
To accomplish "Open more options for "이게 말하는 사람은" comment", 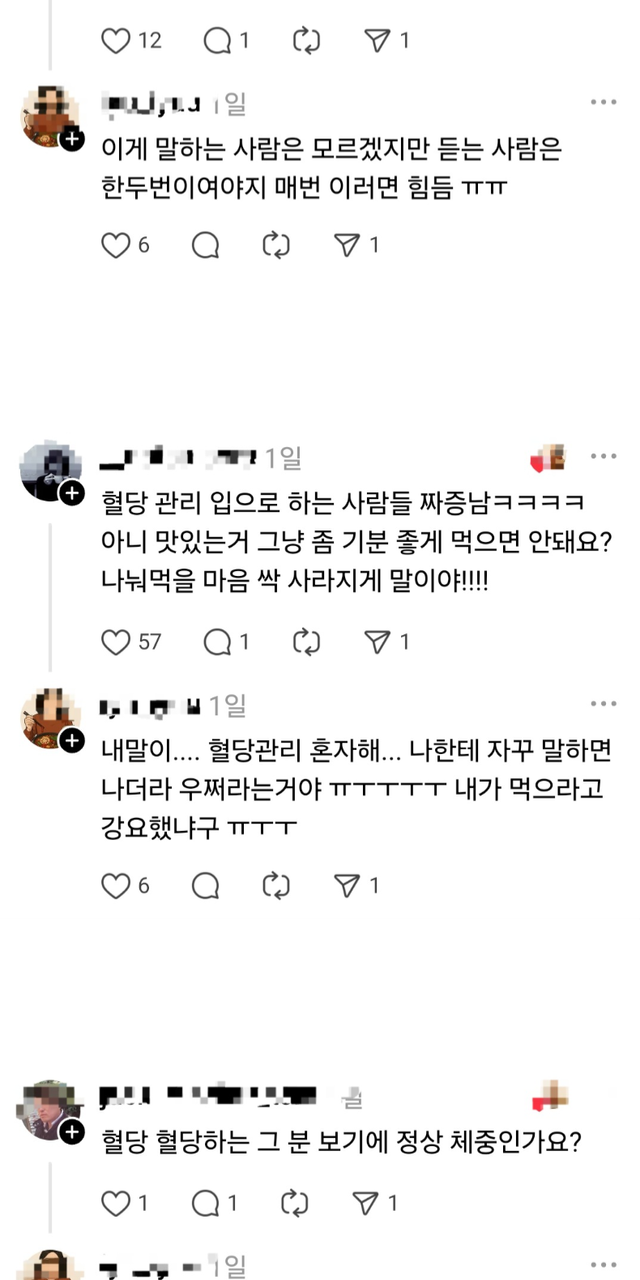I will click(x=603, y=103).
